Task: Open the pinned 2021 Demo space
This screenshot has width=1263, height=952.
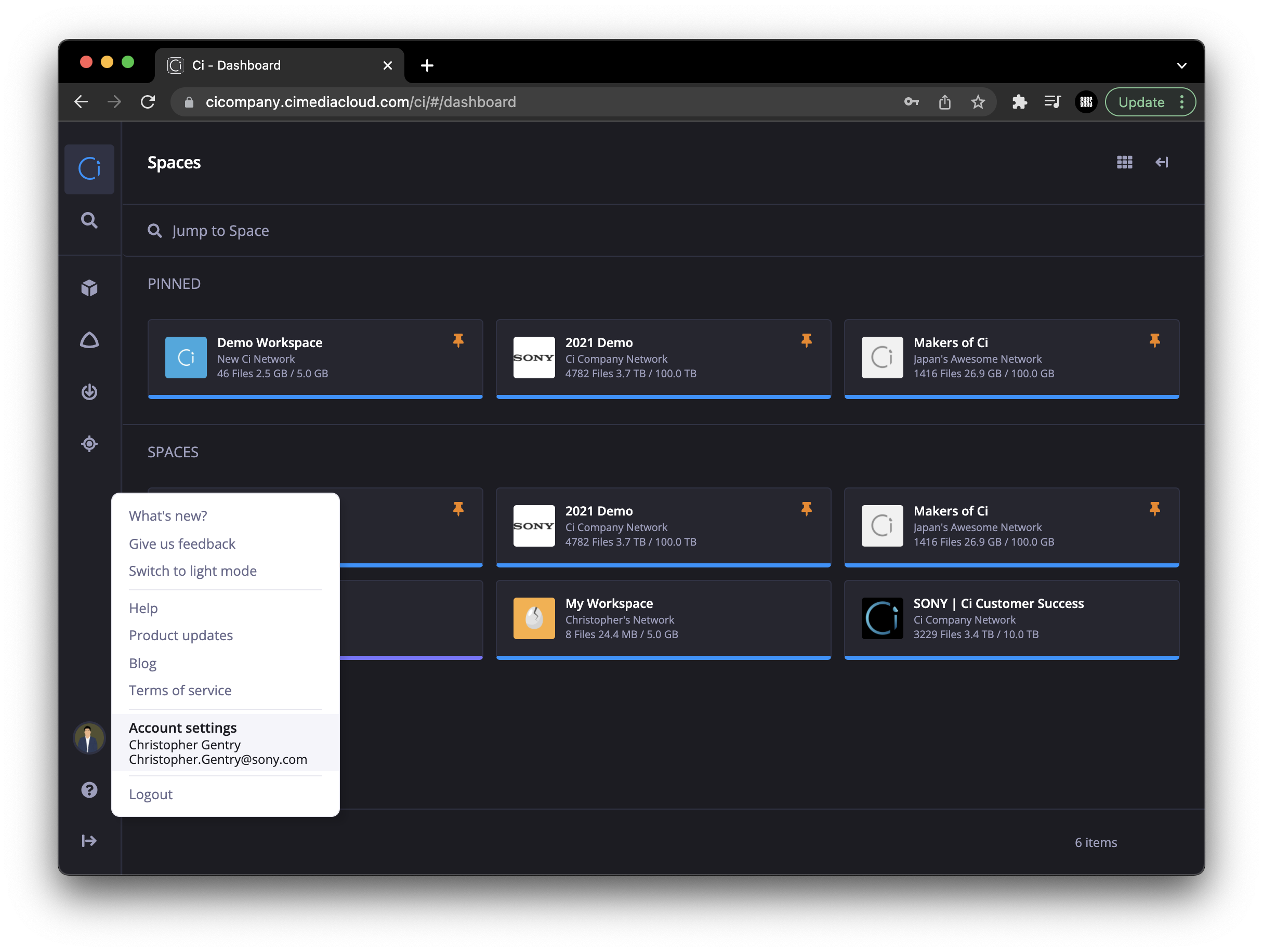Action: 664,359
